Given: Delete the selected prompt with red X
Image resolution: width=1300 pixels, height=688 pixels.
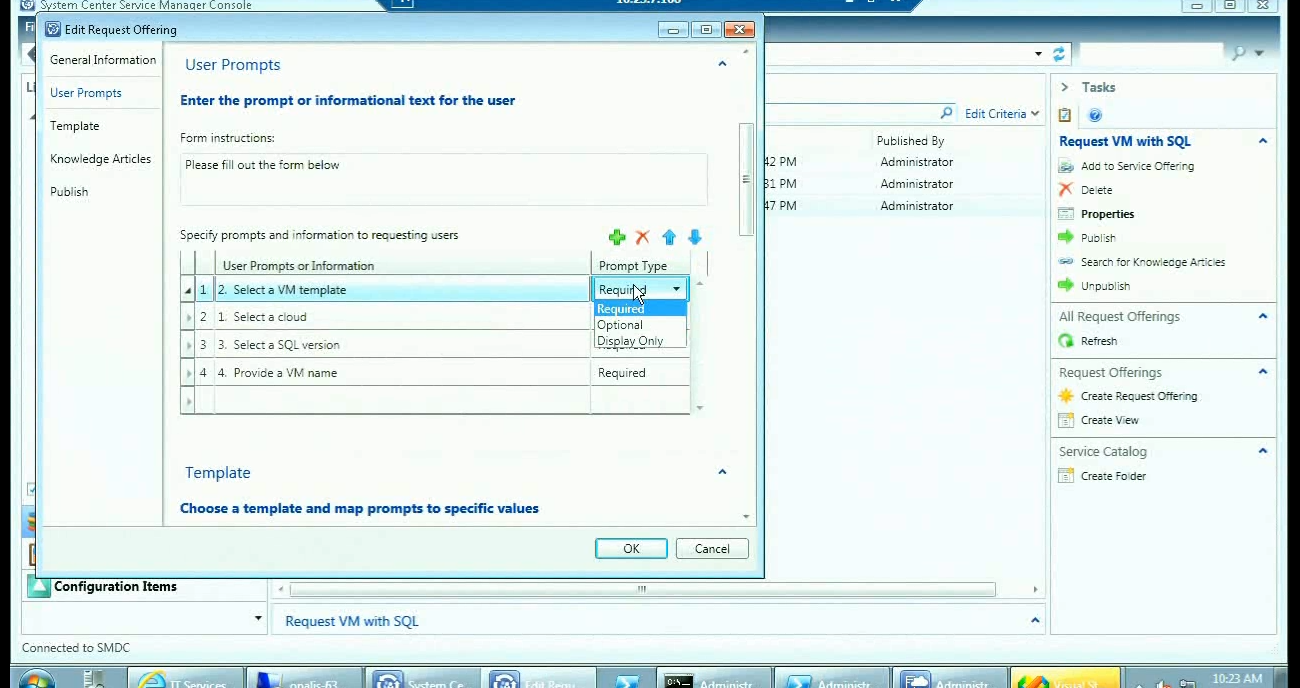Looking at the screenshot, I should point(643,237).
